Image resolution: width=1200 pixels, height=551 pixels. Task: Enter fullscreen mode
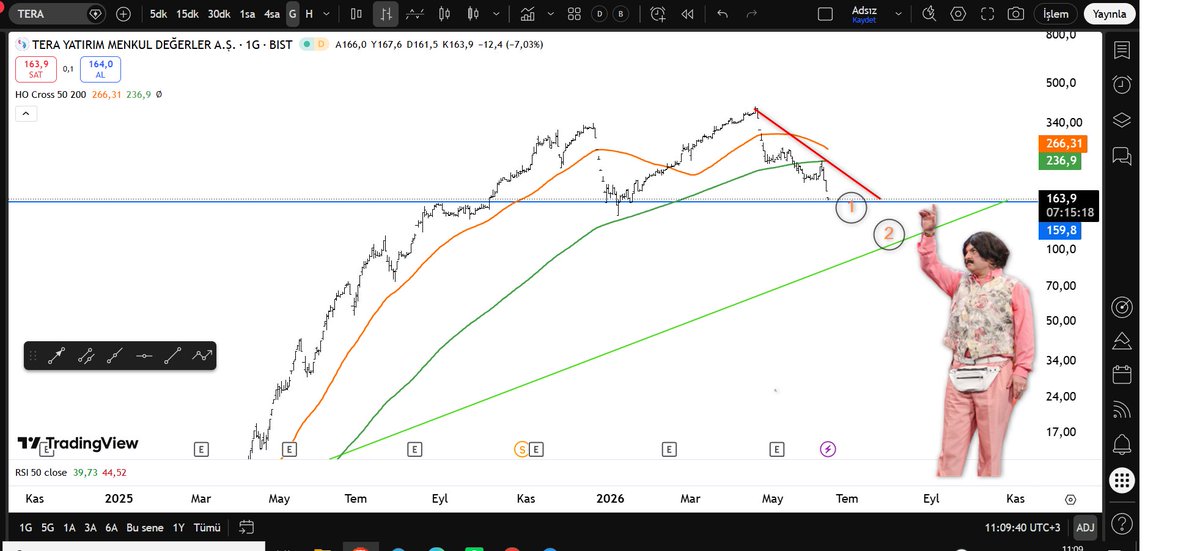coord(987,14)
